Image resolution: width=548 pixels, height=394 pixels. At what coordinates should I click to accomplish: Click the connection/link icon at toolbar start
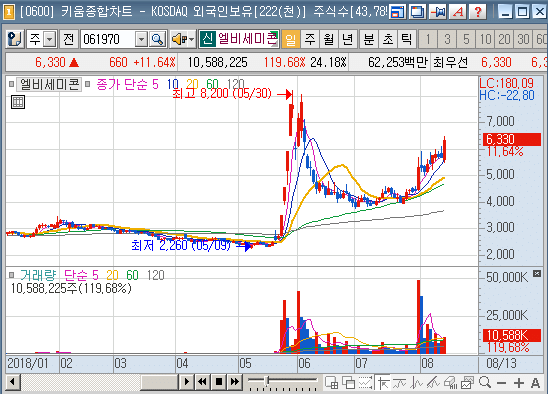[x=15, y=39]
